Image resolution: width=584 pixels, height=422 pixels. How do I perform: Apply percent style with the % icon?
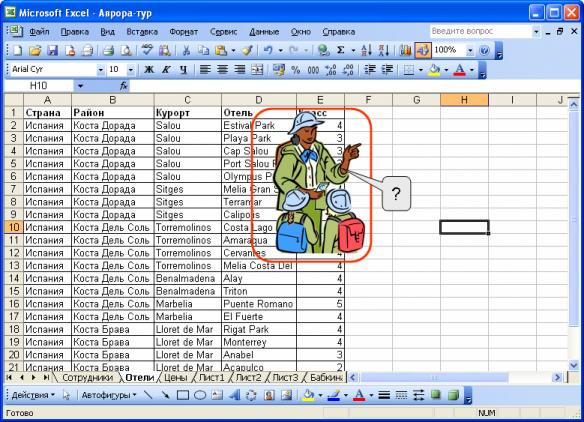pyautogui.click(x=296, y=70)
